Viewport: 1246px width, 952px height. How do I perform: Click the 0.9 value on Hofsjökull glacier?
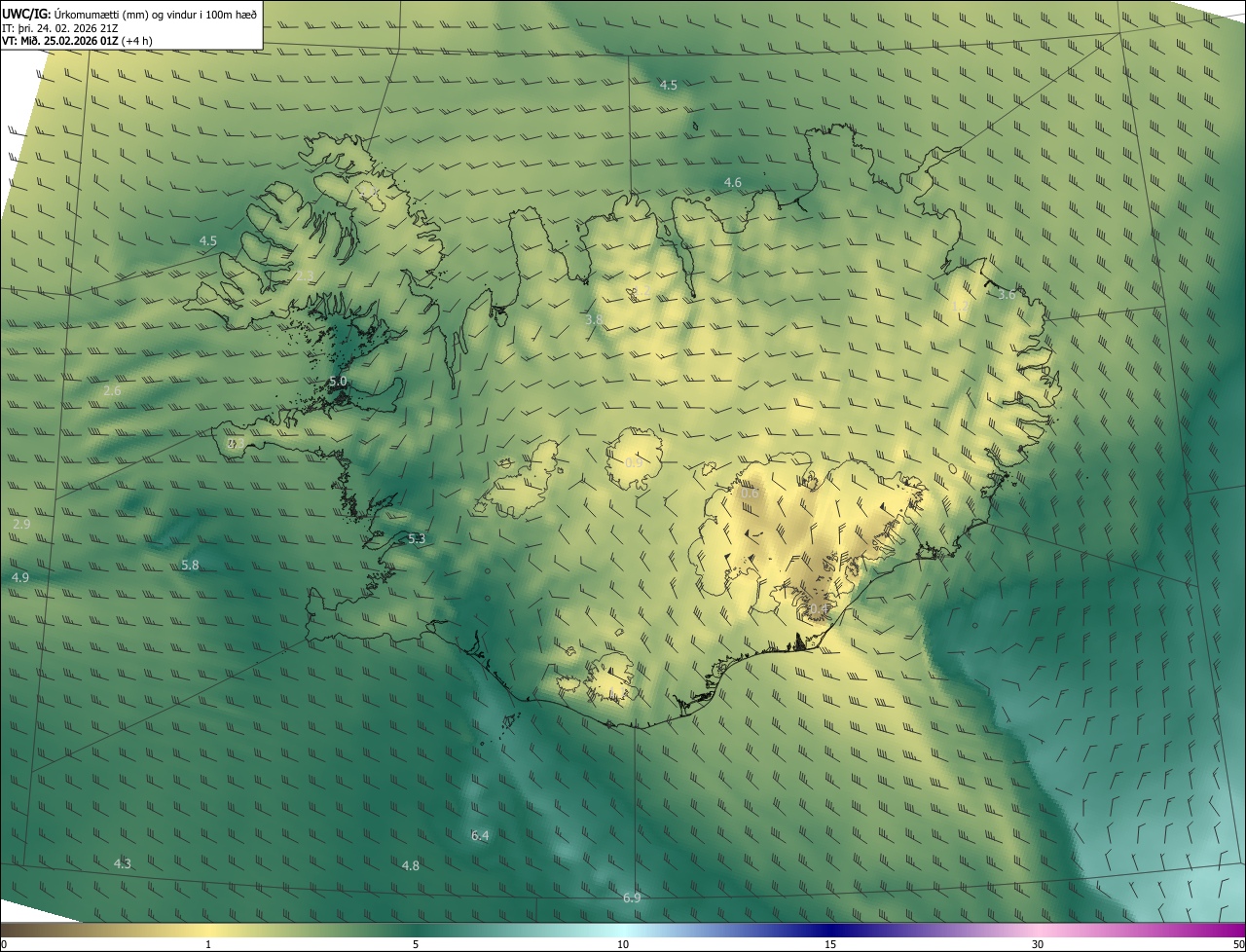pos(633,462)
